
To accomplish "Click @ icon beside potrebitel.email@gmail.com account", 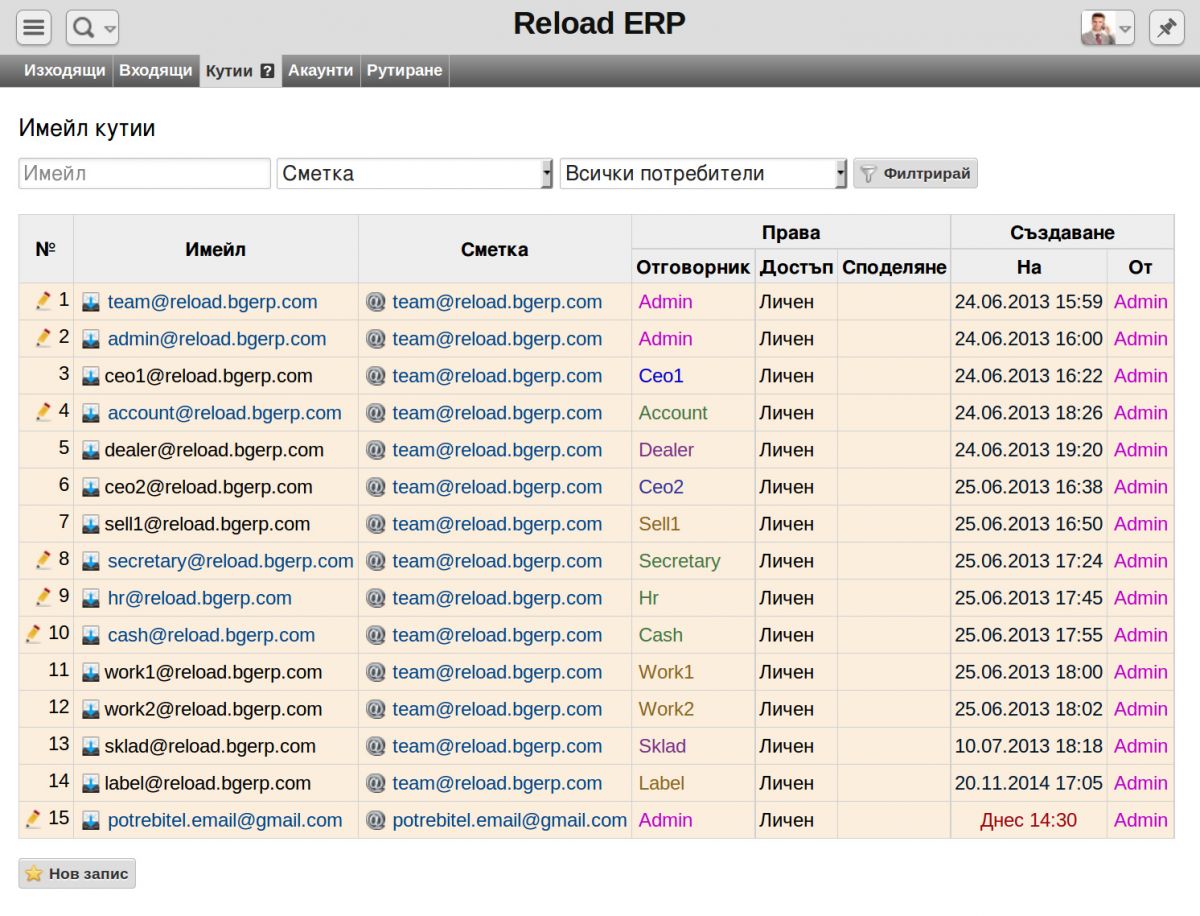I will (x=376, y=820).
